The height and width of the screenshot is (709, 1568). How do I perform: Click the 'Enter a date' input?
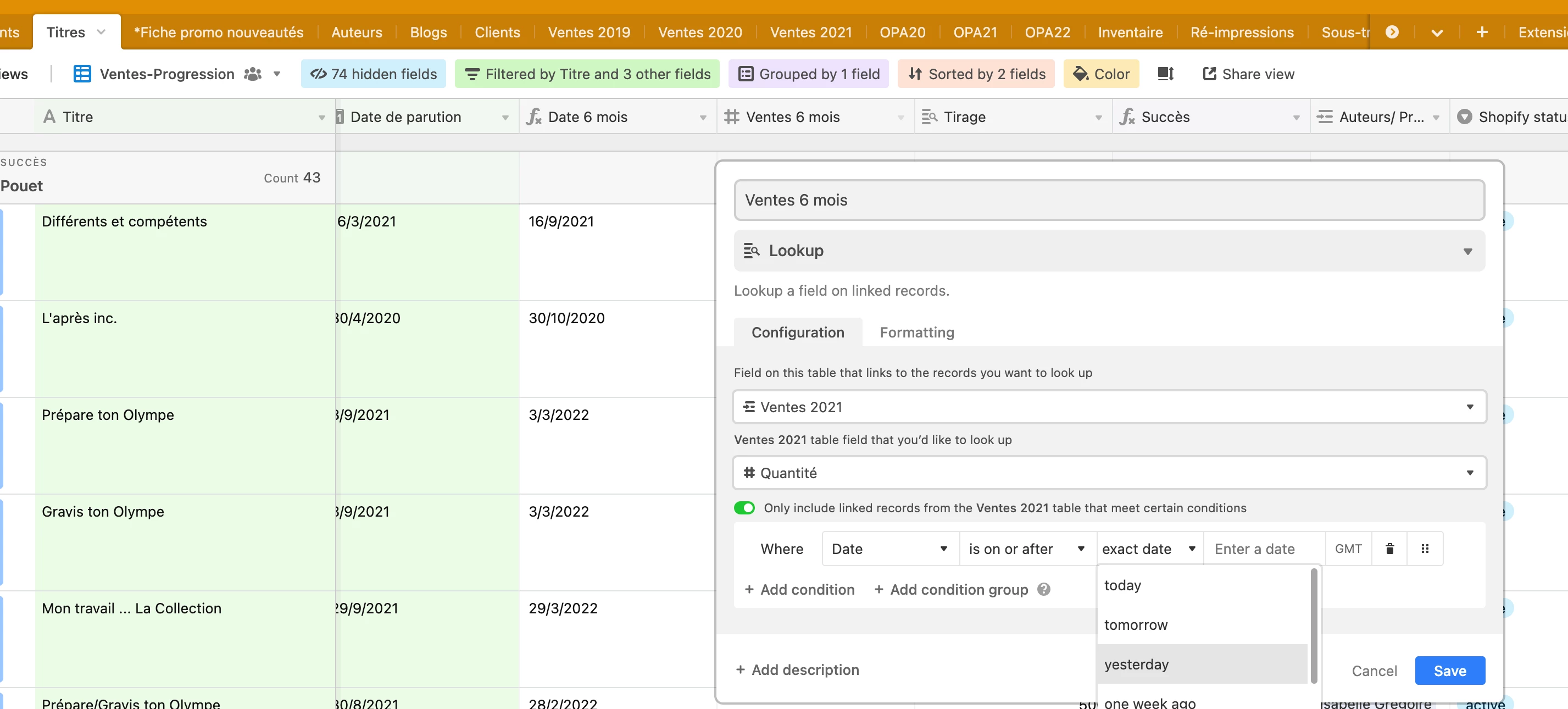(x=1264, y=549)
